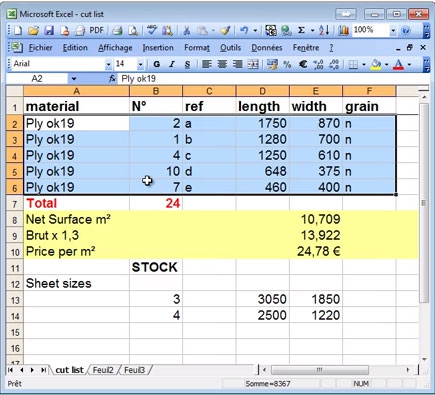Open the font size dropdown showing 14
435x395 pixels.
click(141, 64)
